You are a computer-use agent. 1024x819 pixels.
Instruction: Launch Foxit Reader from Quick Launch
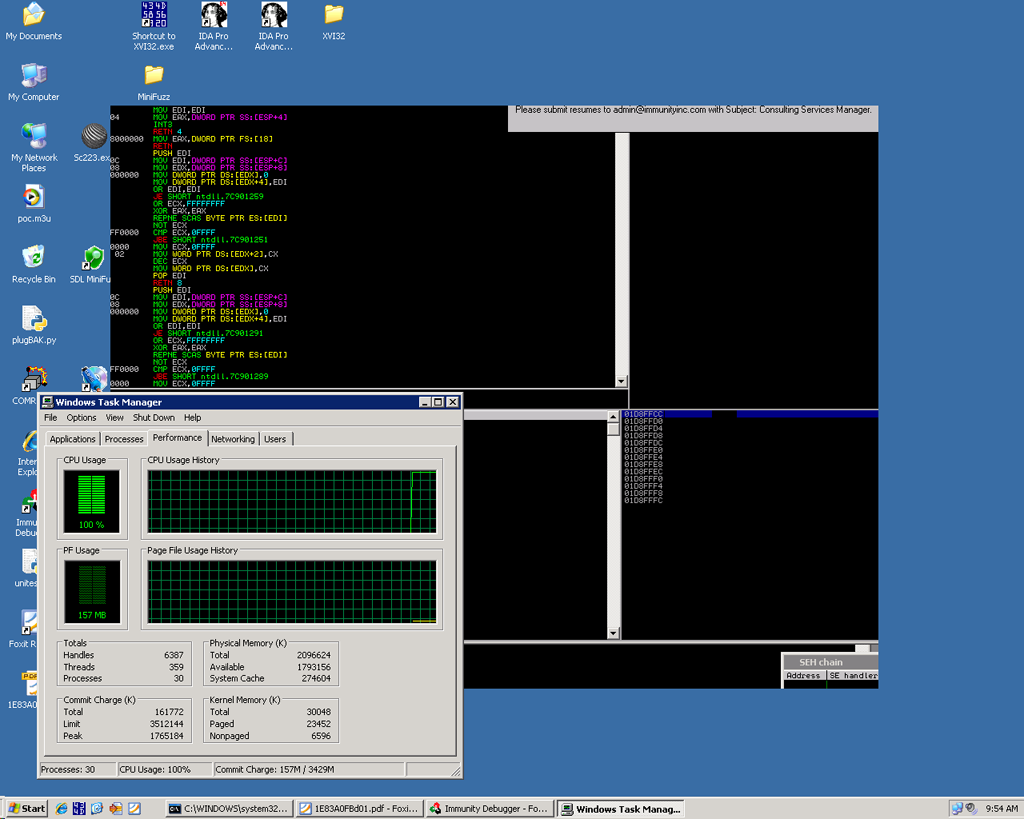pos(134,809)
